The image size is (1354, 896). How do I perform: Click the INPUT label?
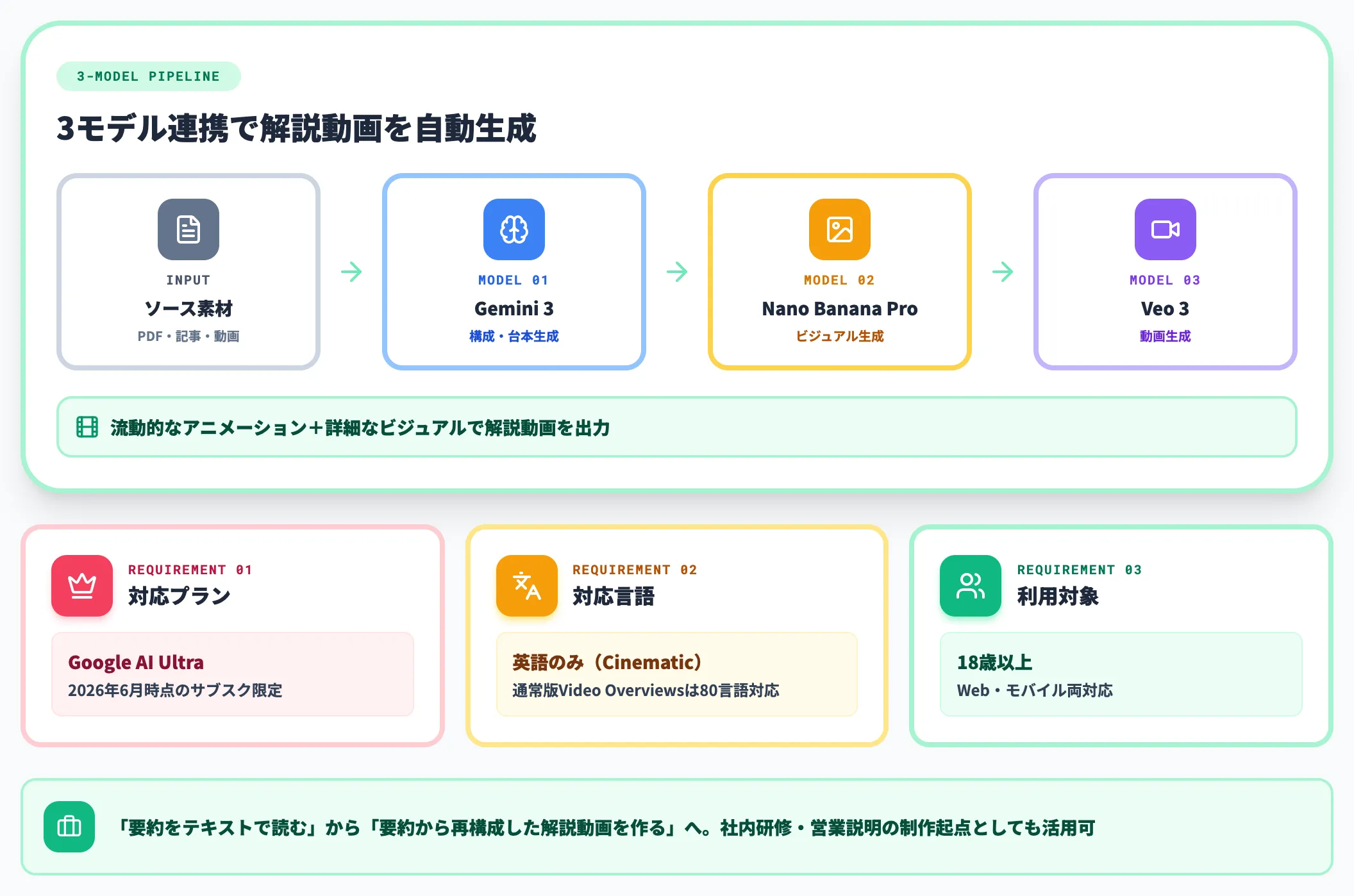188,280
